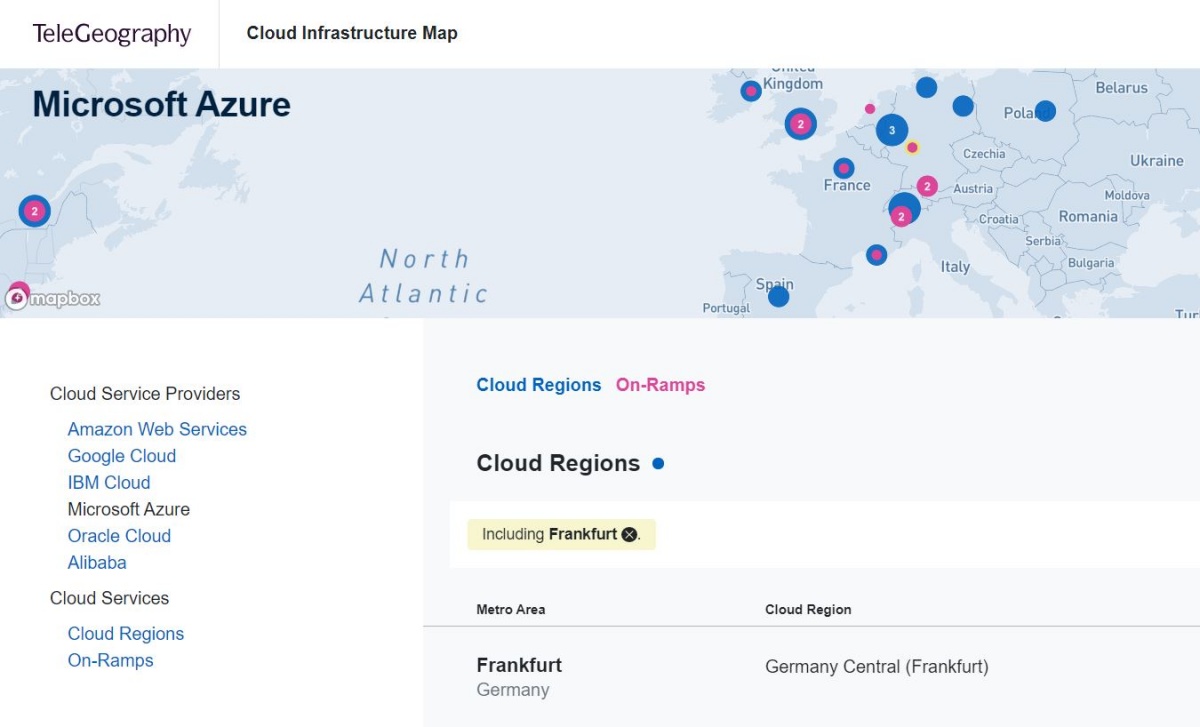Open the Oracle Cloud provider page

(x=119, y=536)
